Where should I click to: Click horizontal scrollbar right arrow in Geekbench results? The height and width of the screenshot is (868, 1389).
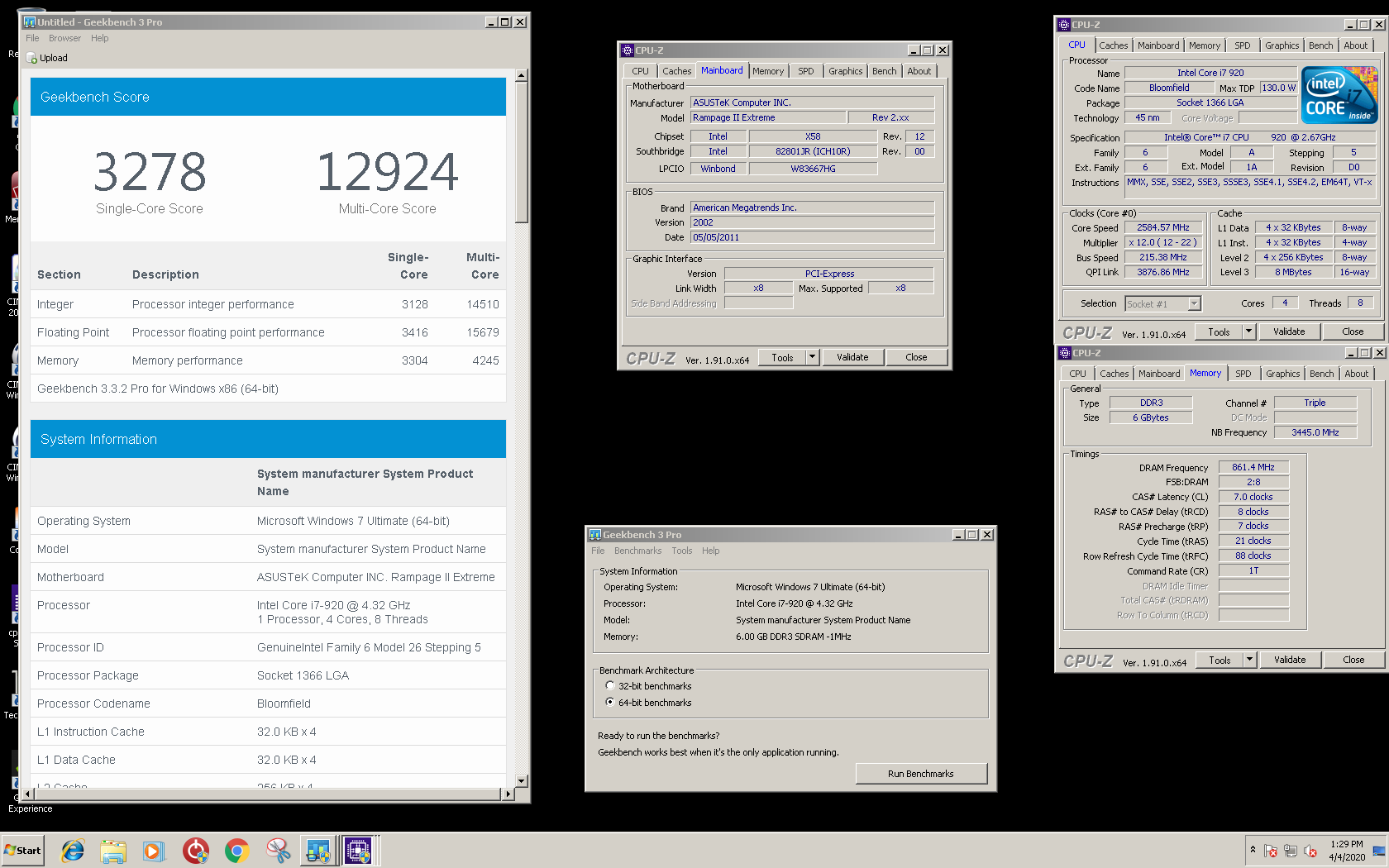(x=508, y=794)
